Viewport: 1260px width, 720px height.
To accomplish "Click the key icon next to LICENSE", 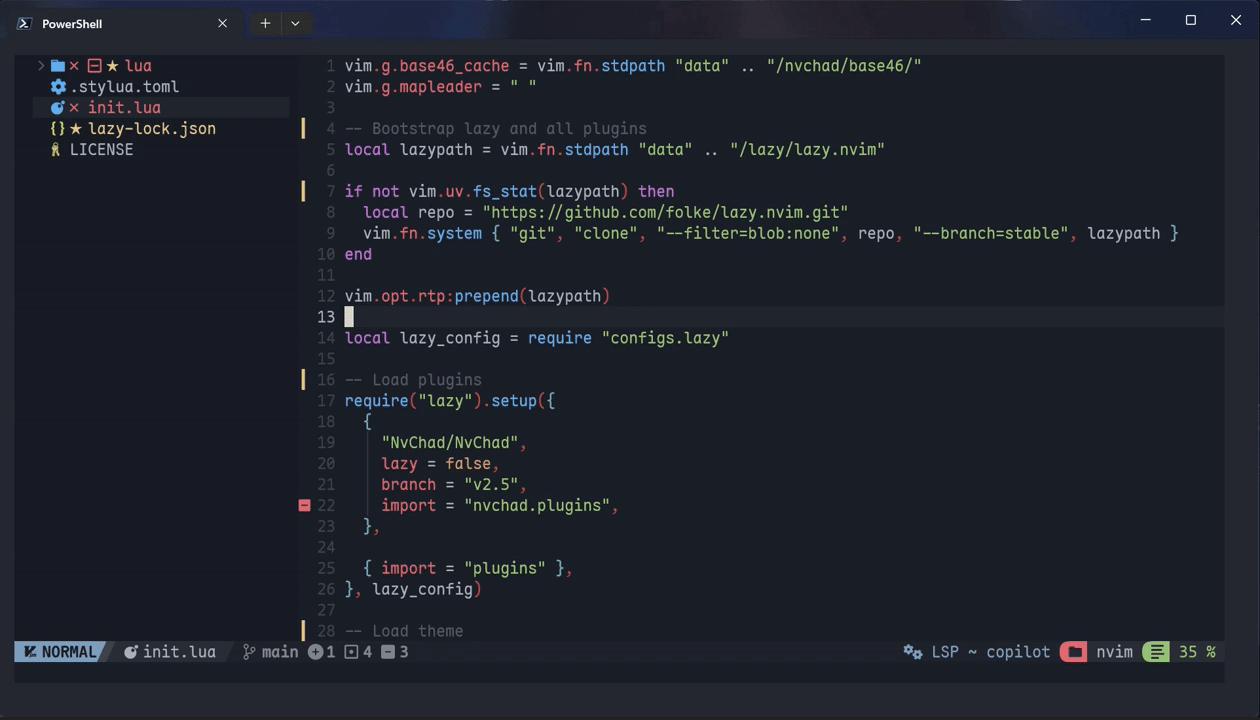I will point(56,149).
